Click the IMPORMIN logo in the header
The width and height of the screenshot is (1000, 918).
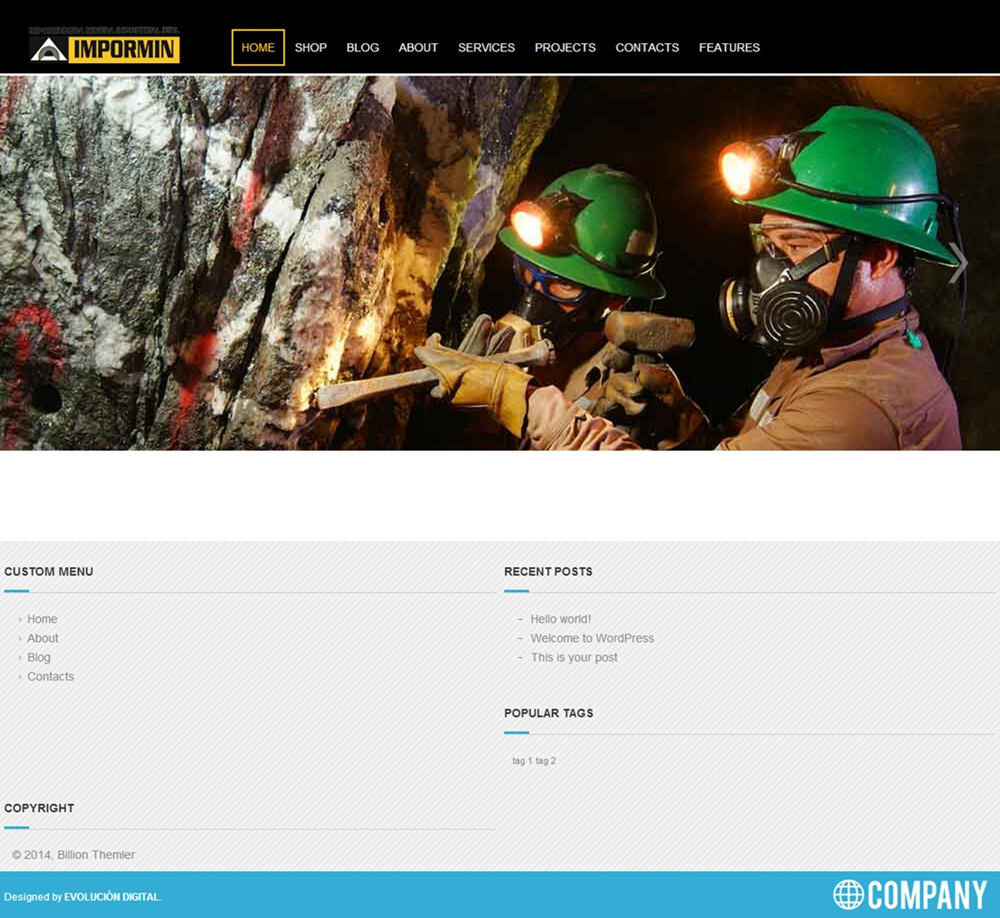point(105,47)
